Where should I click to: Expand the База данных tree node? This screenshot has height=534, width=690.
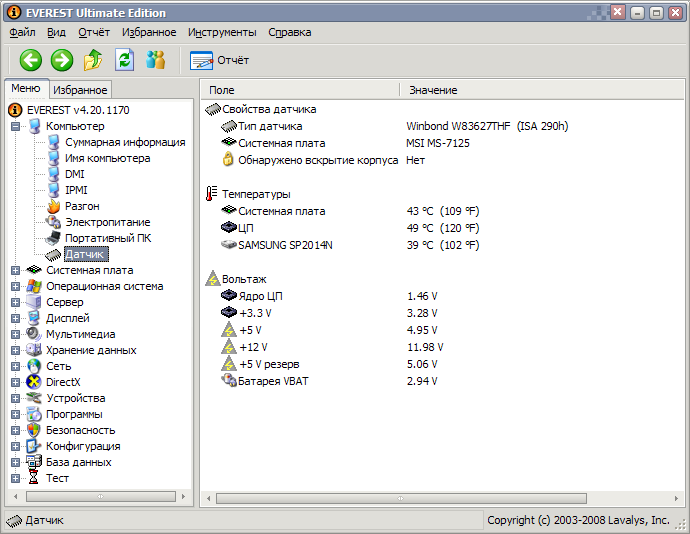click(x=15, y=462)
